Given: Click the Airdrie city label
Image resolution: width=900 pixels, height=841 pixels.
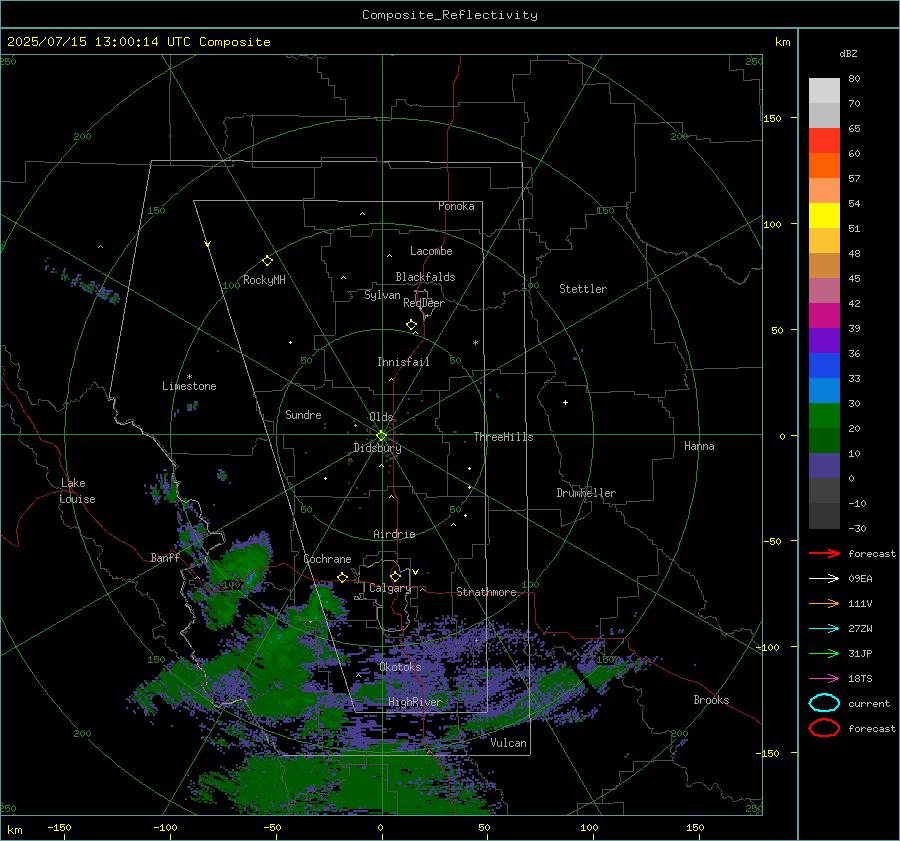Looking at the screenshot, I should pos(394,534).
